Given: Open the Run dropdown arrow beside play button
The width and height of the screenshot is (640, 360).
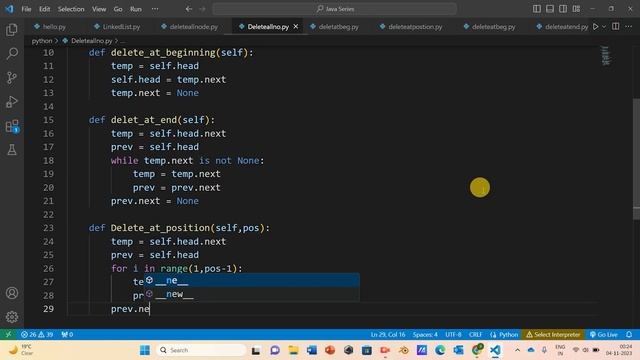Looking at the screenshot, I should click(604, 27).
